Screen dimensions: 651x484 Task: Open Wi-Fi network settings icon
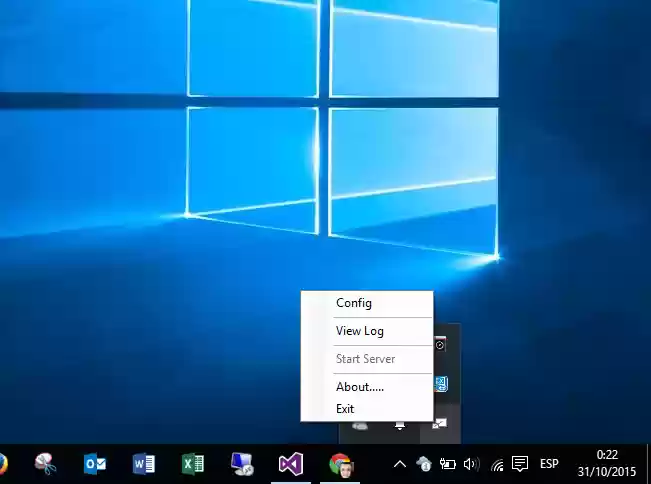pyautogui.click(x=497, y=464)
